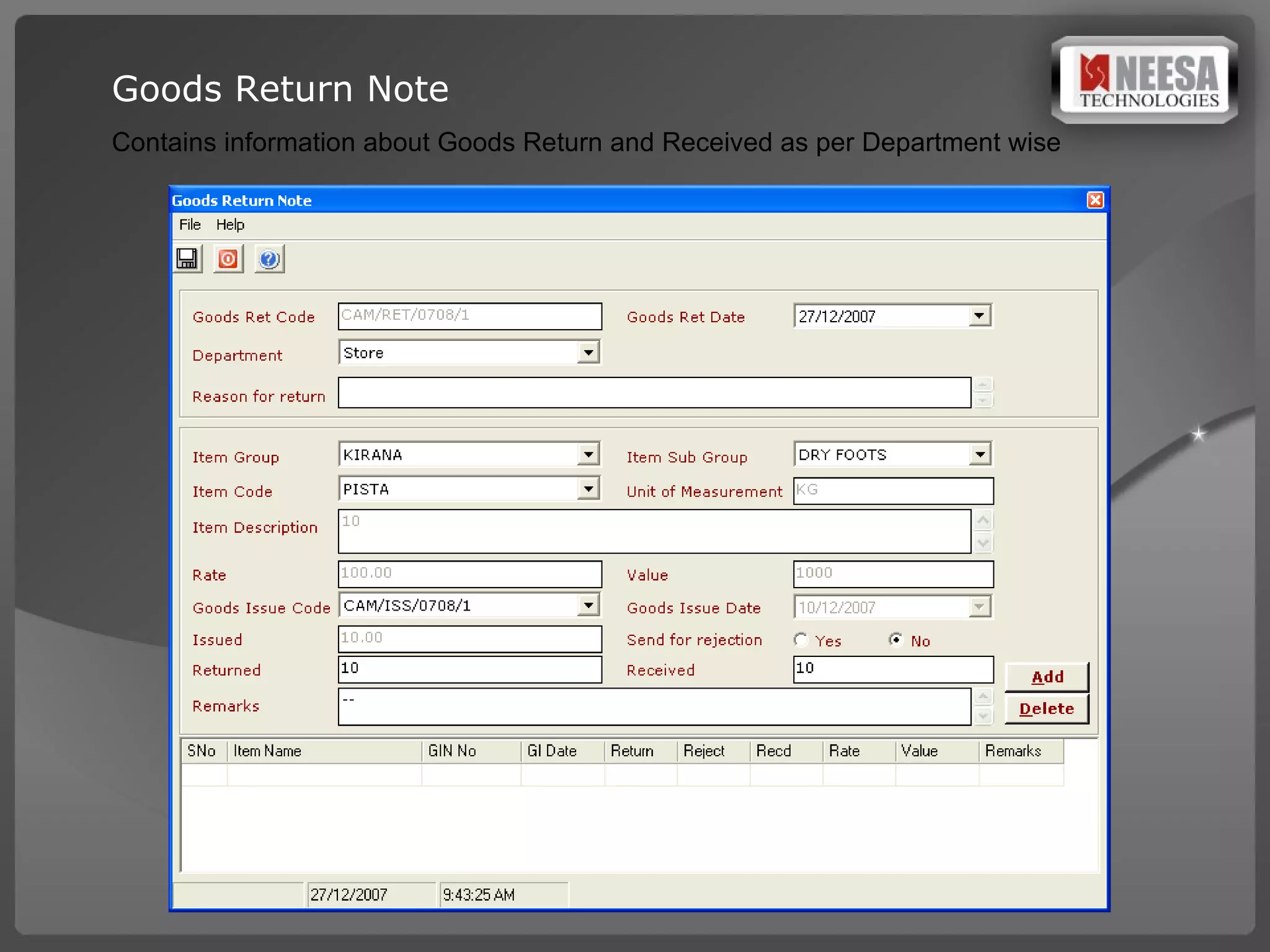
Task: Open the Help menu
Action: click(x=230, y=224)
